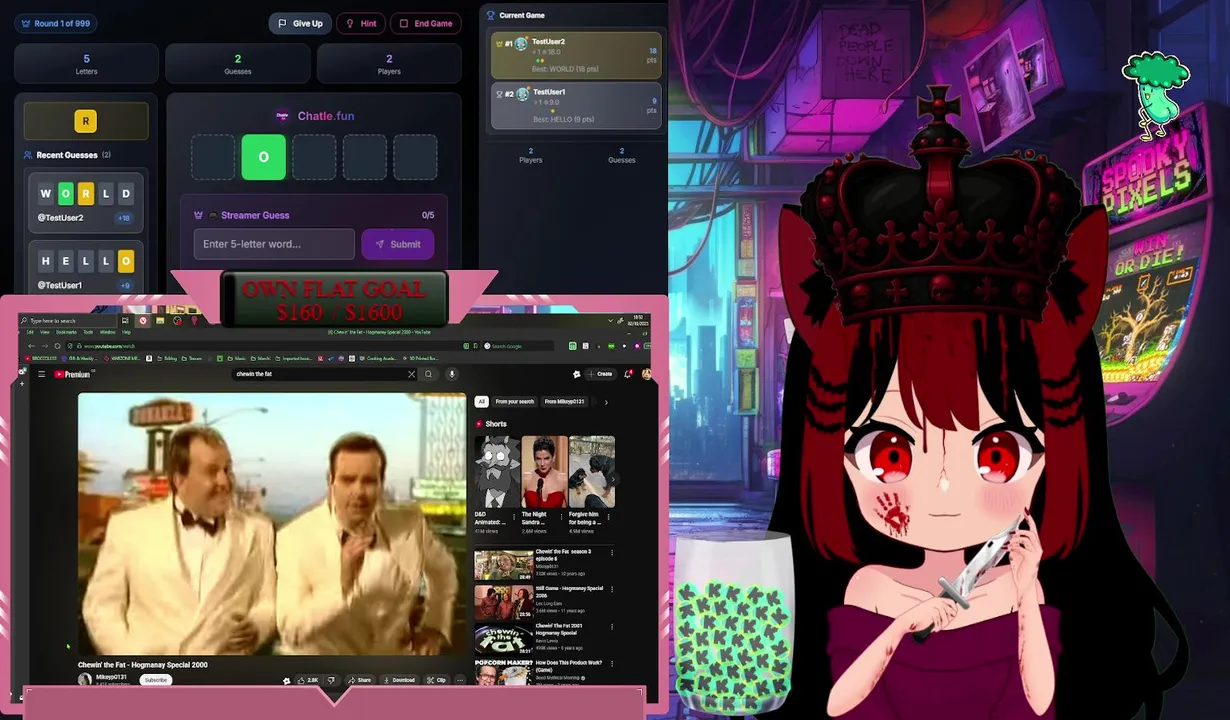Focus the 5-letter word input field
1230x720 pixels.
tap(274, 244)
